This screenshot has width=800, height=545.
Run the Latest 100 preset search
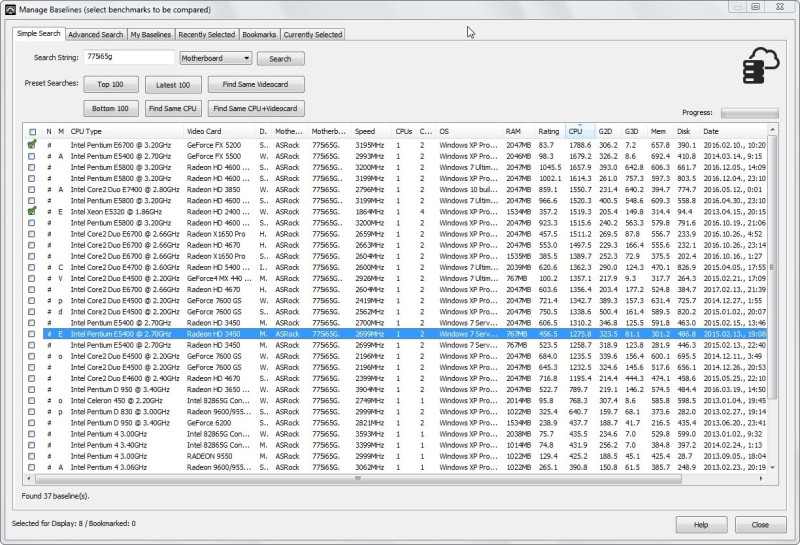point(173,85)
